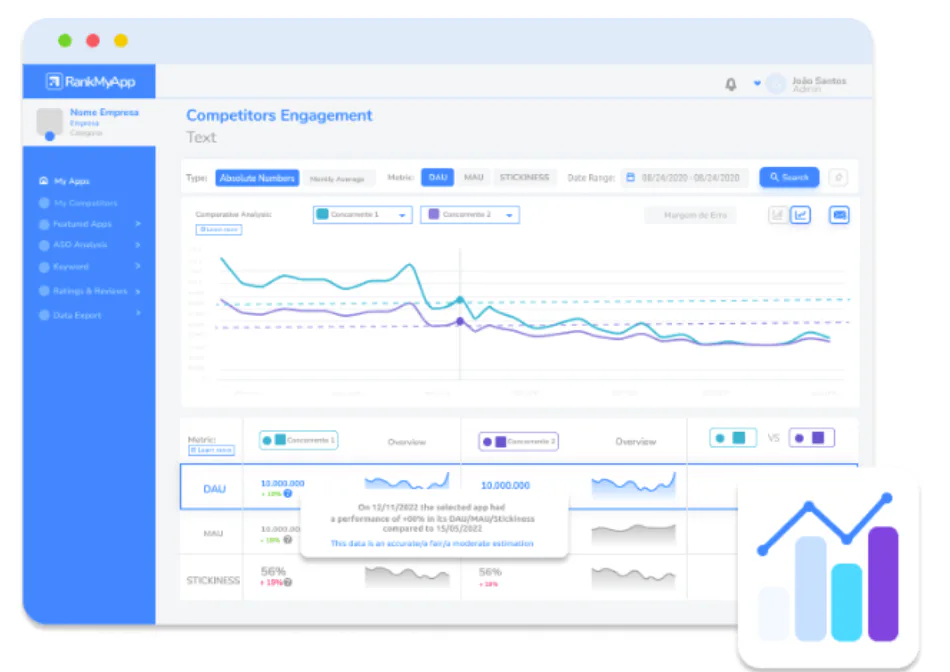Click the teal swatch in Concorrente 1 dropdown
Viewport: 950px width, 672px height.
(323, 214)
